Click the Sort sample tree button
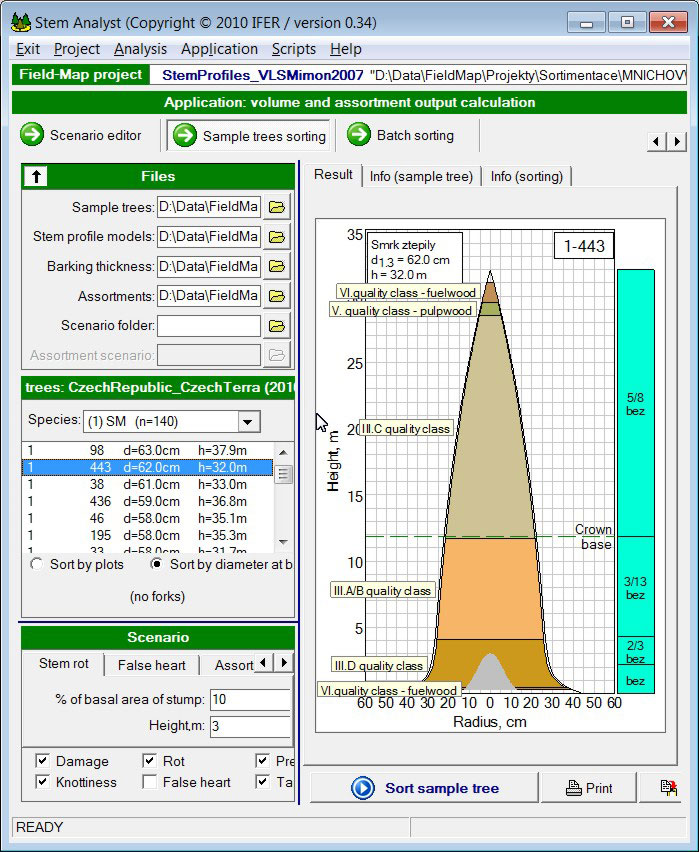 (x=424, y=788)
